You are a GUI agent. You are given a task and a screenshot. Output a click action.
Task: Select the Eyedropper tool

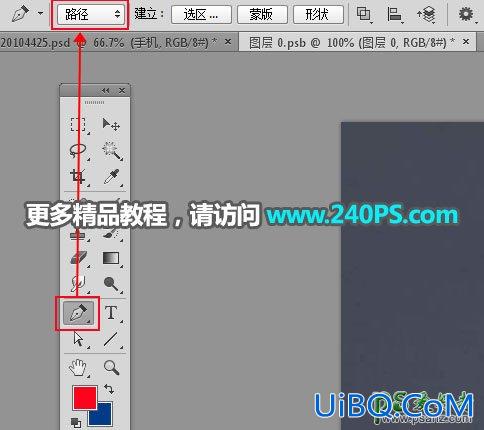coord(111,177)
